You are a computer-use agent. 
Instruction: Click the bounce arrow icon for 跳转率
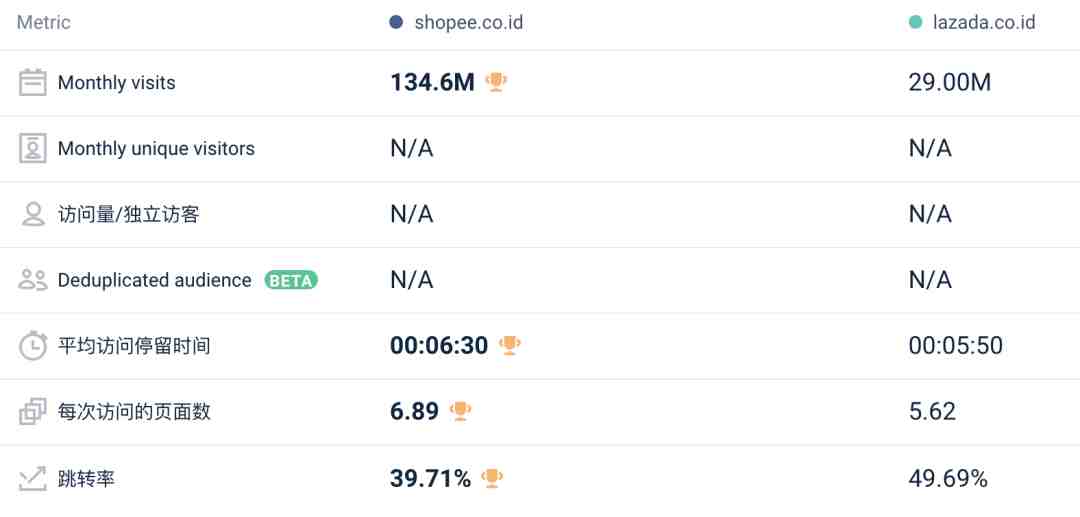click(33, 478)
